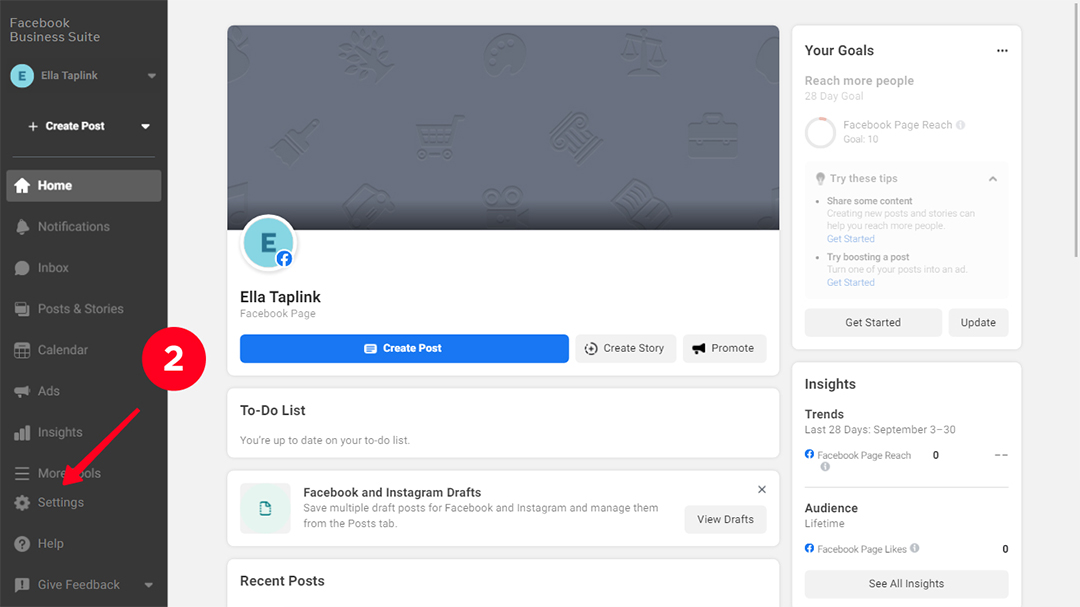Viewport: 1080px width, 607px height.
Task: Click the Settings gear icon
Action: tap(22, 503)
